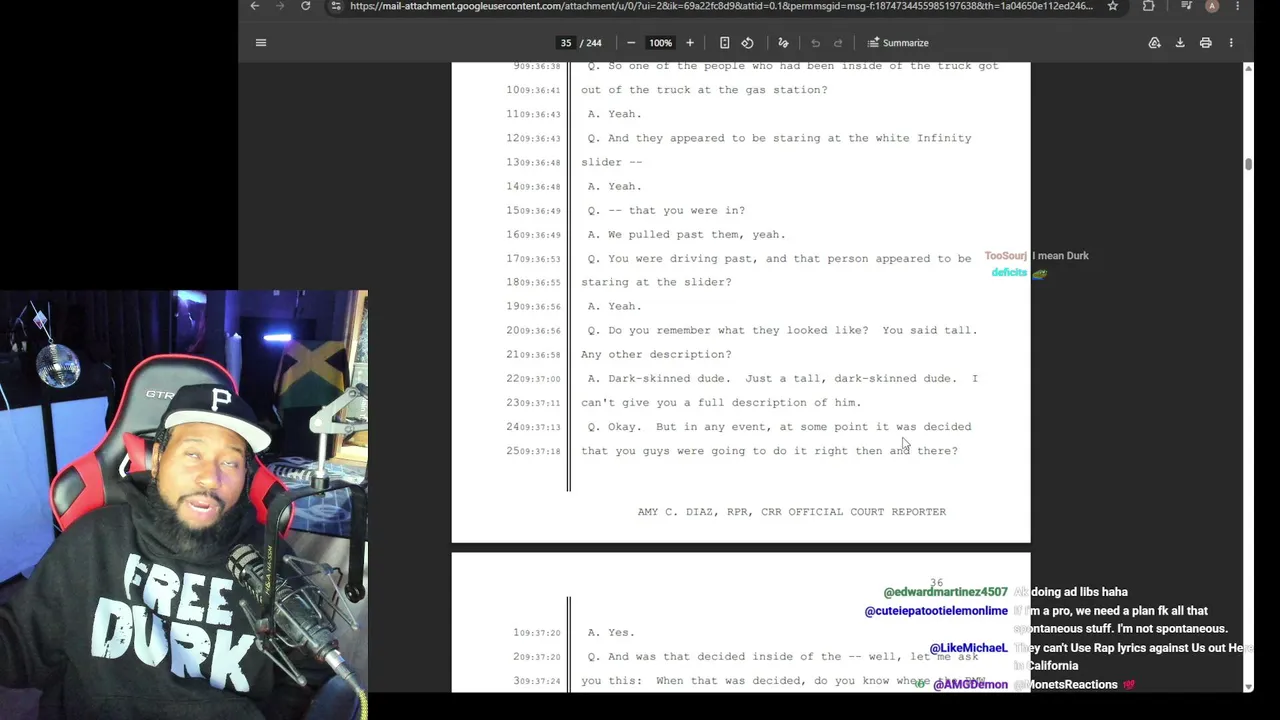1280x720 pixels.
Task: Click the line 'staring at the slider?'
Action: click(x=656, y=283)
